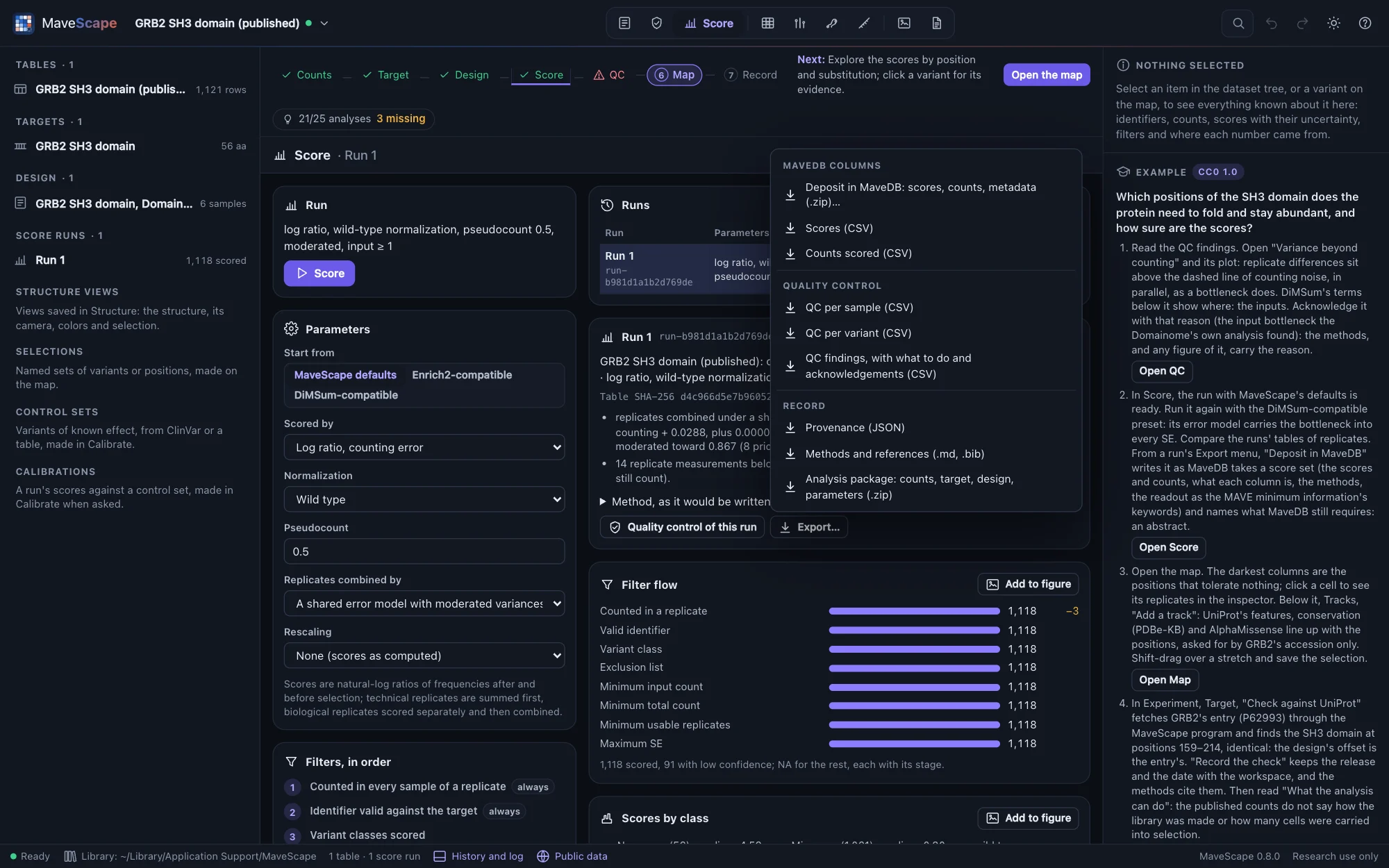Open the Scored by dropdown
This screenshot has width=1389, height=868.
[x=424, y=447]
